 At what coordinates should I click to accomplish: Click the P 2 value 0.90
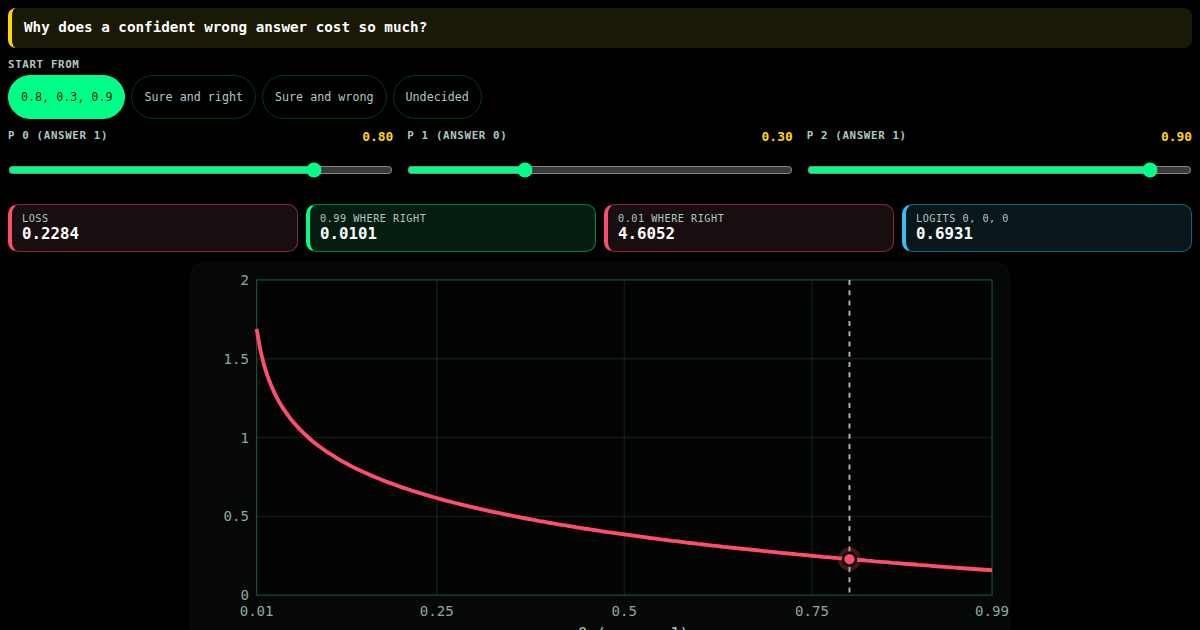tap(1176, 137)
